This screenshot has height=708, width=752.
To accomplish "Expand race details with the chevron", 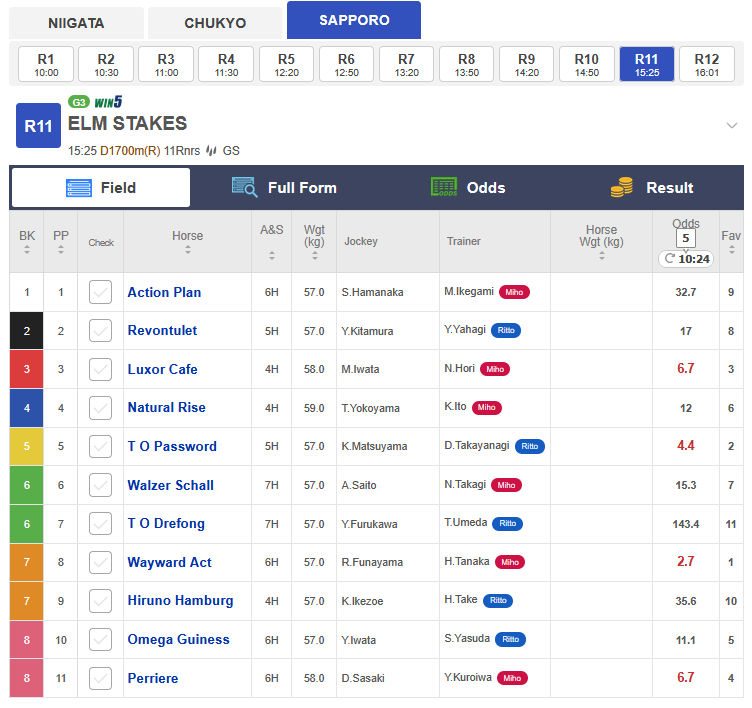I will 731,126.
